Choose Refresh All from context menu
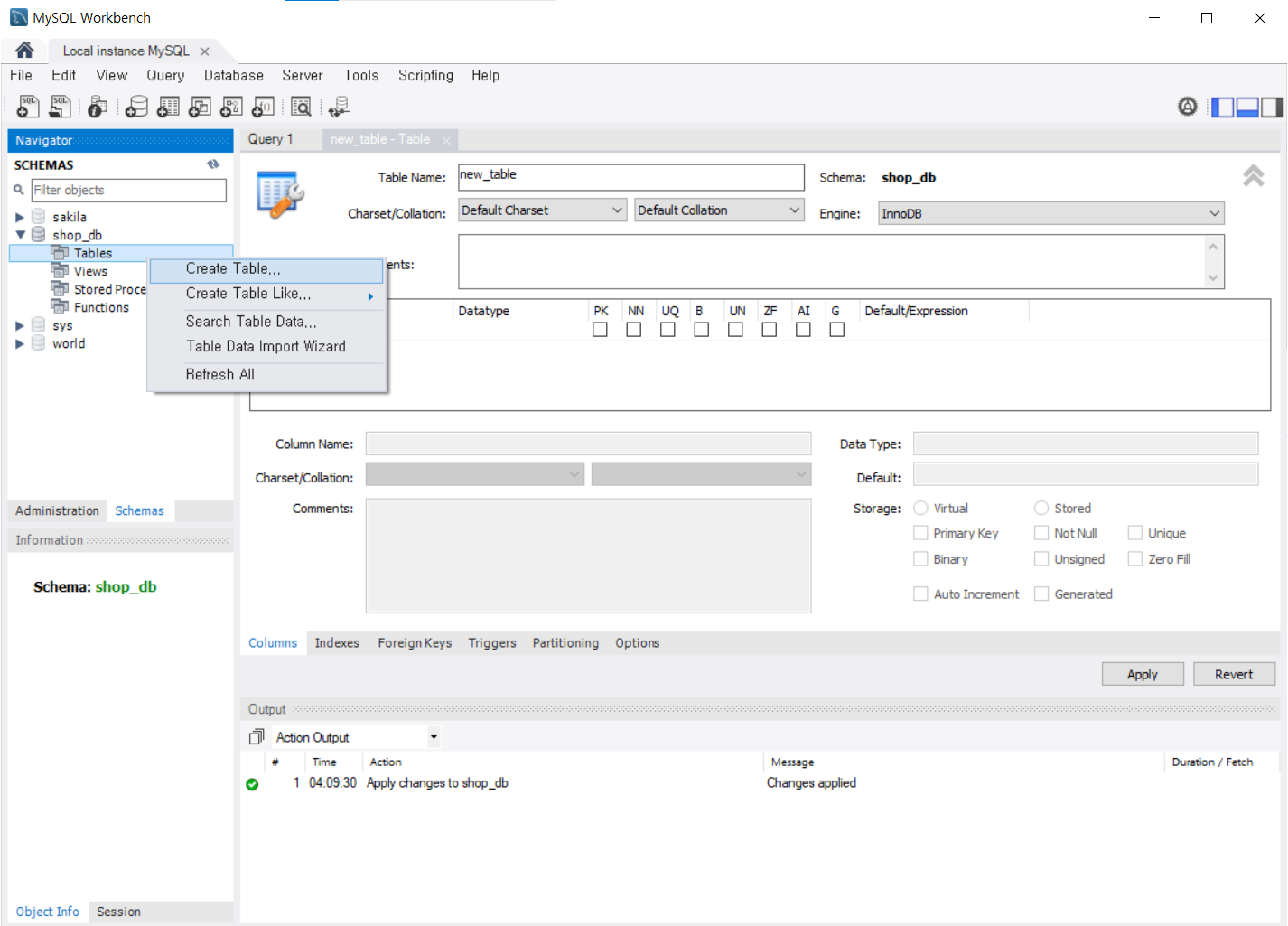The height and width of the screenshot is (926, 1288). coord(266,375)
